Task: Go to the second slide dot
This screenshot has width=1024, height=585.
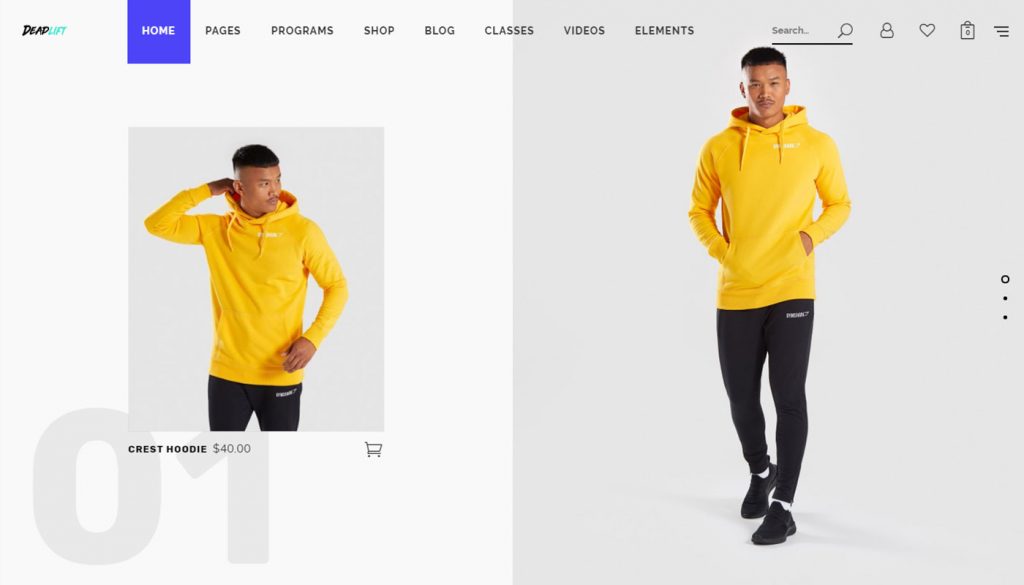Action: 1005,298
